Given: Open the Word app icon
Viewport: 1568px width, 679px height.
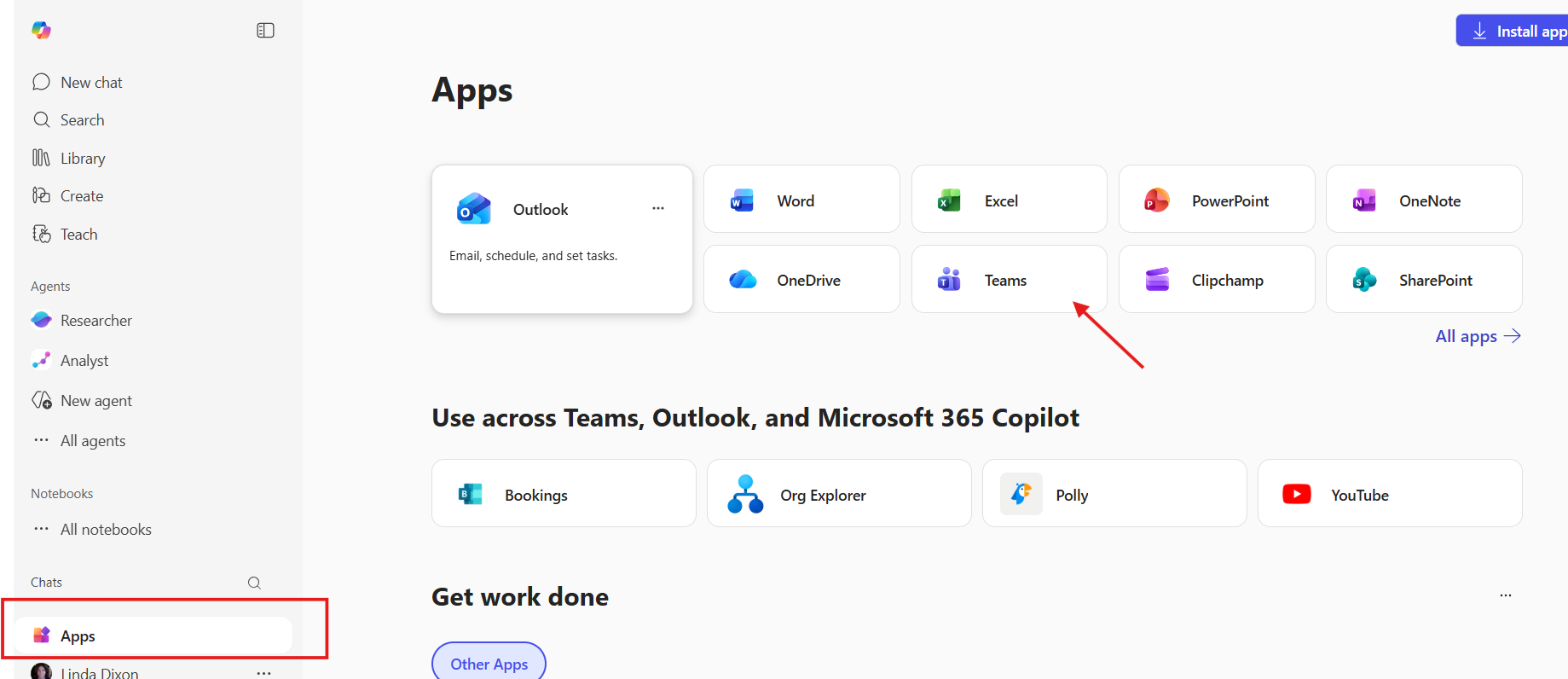Looking at the screenshot, I should pos(742,200).
